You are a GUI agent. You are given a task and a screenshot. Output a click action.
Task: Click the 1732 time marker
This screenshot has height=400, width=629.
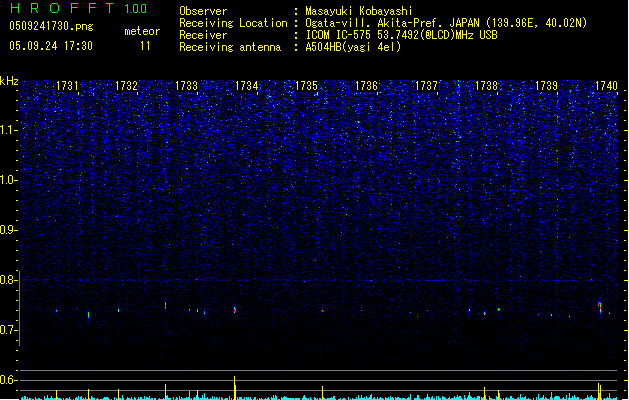tap(126, 86)
